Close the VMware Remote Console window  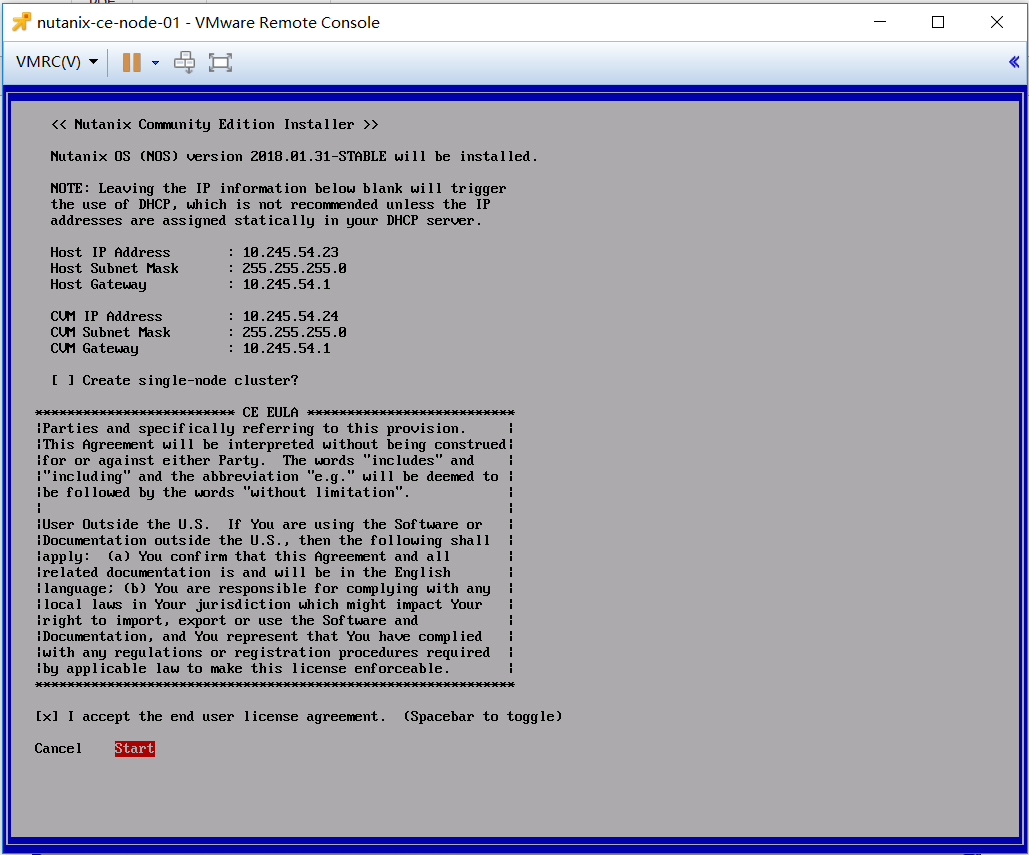(x=997, y=22)
